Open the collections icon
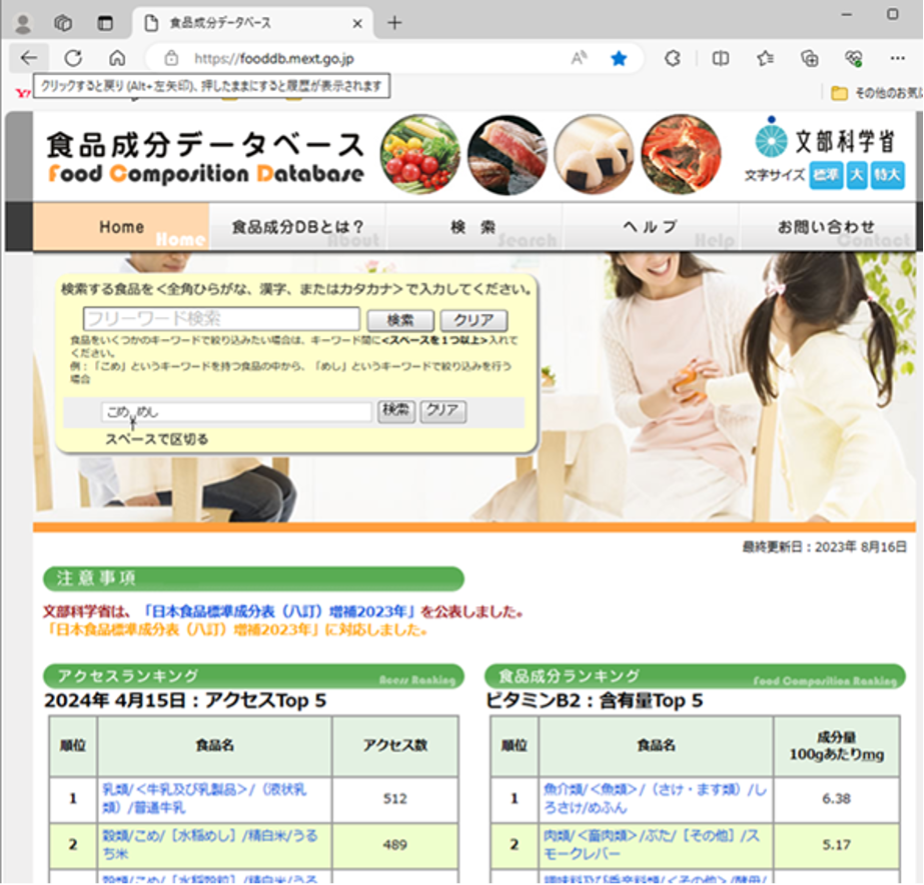Screen dimensions: 924x885 pyautogui.click(x=809, y=58)
